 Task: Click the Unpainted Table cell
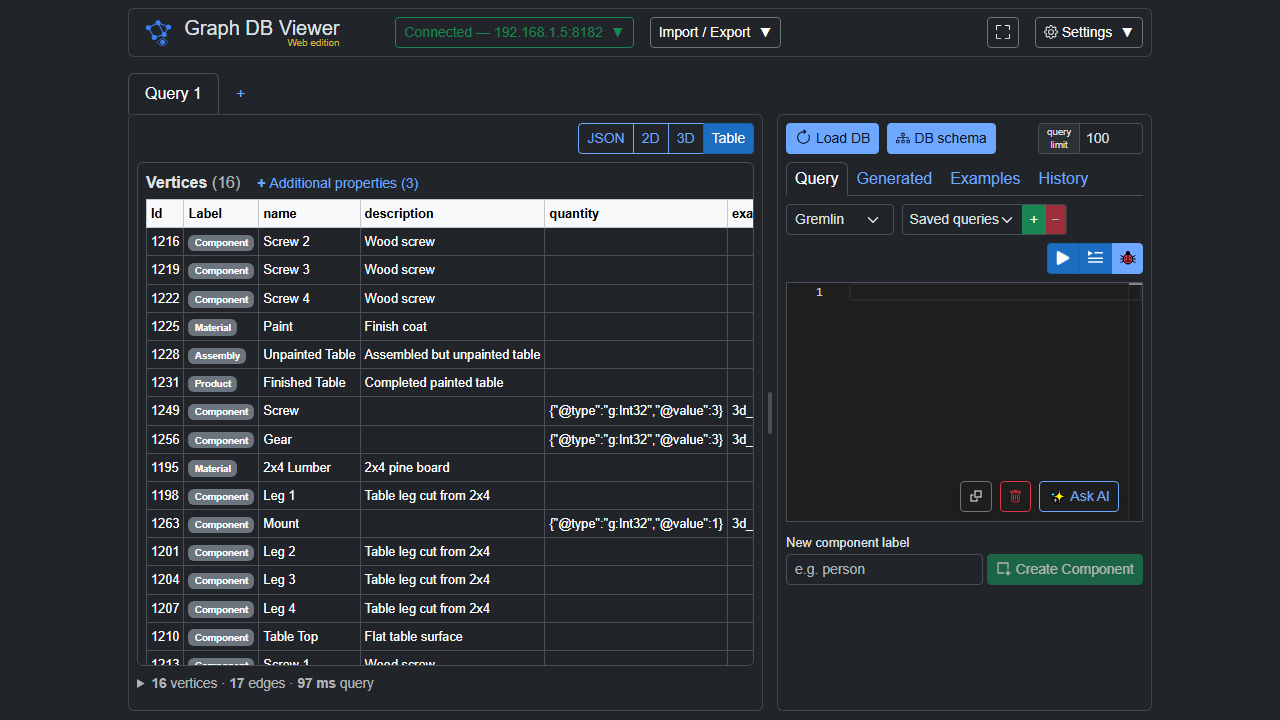click(309, 354)
